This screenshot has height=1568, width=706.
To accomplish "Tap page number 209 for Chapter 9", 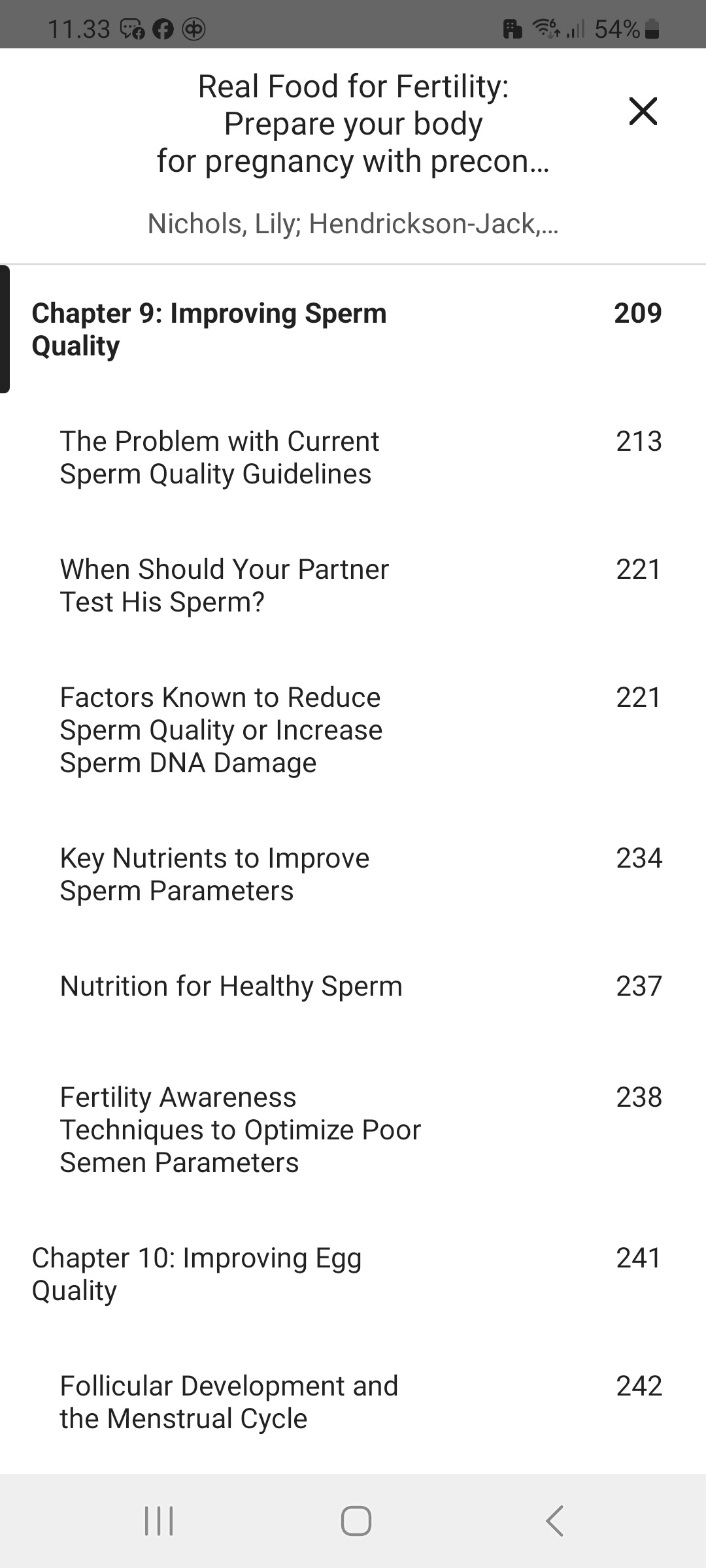I will (637, 313).
